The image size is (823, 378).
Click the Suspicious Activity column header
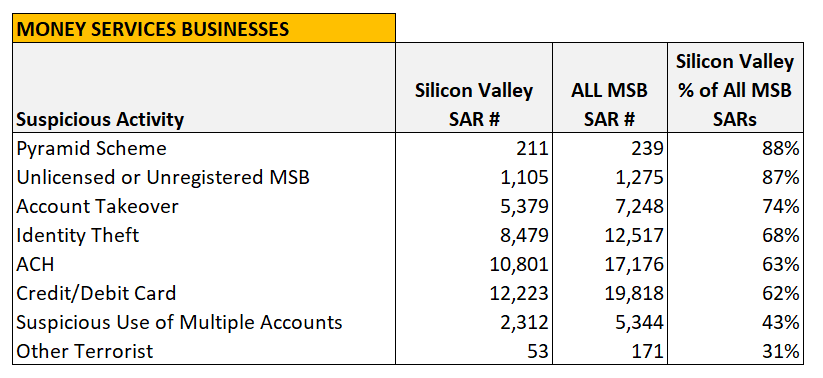pyautogui.click(x=204, y=88)
